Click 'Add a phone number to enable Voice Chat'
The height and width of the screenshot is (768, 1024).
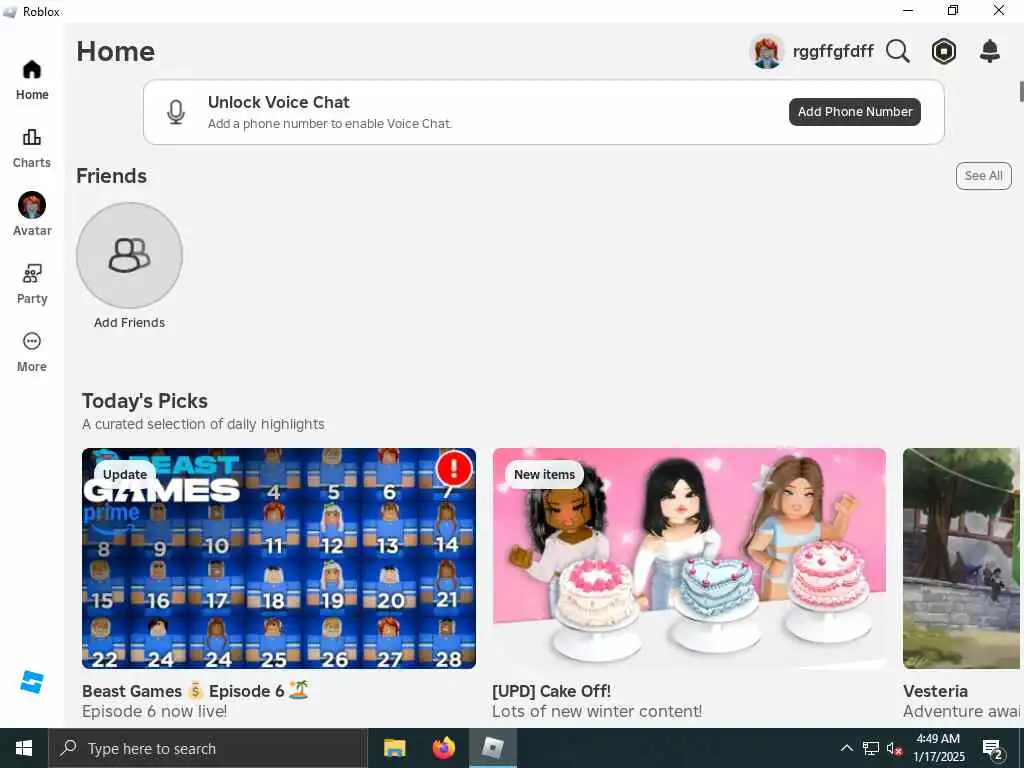330,123
